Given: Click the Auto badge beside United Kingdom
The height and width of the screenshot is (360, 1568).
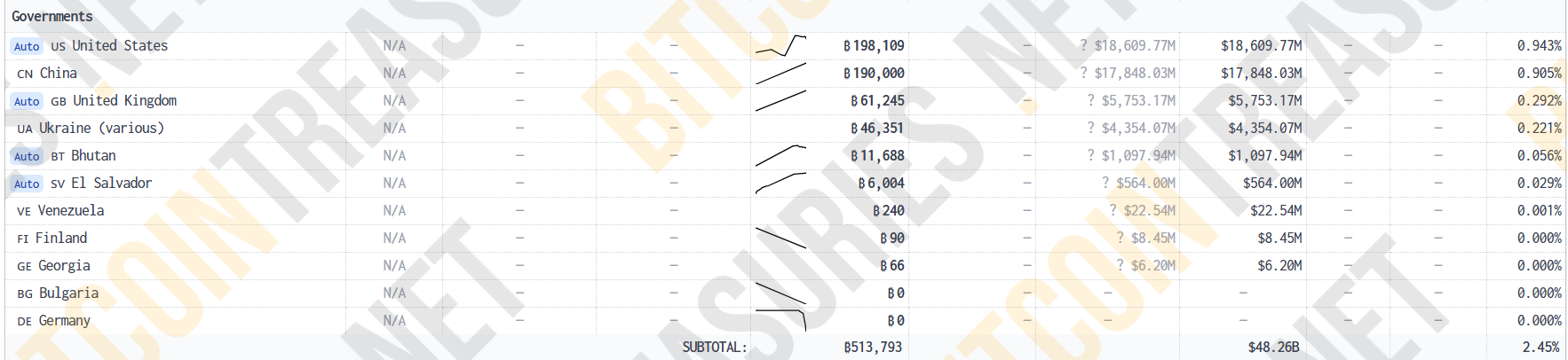Looking at the screenshot, I should (x=27, y=101).
